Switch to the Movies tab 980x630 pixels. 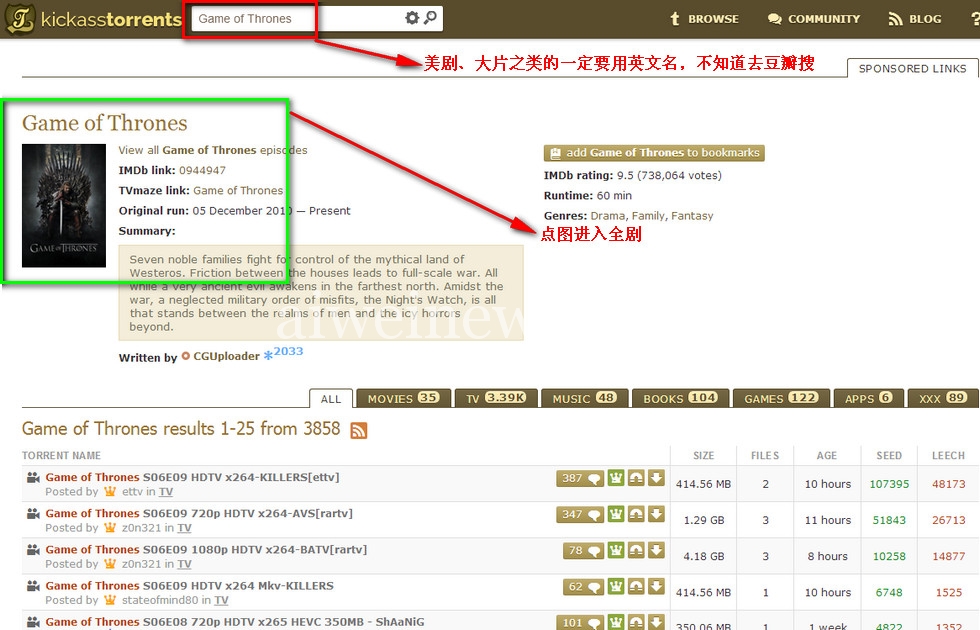tap(403, 398)
